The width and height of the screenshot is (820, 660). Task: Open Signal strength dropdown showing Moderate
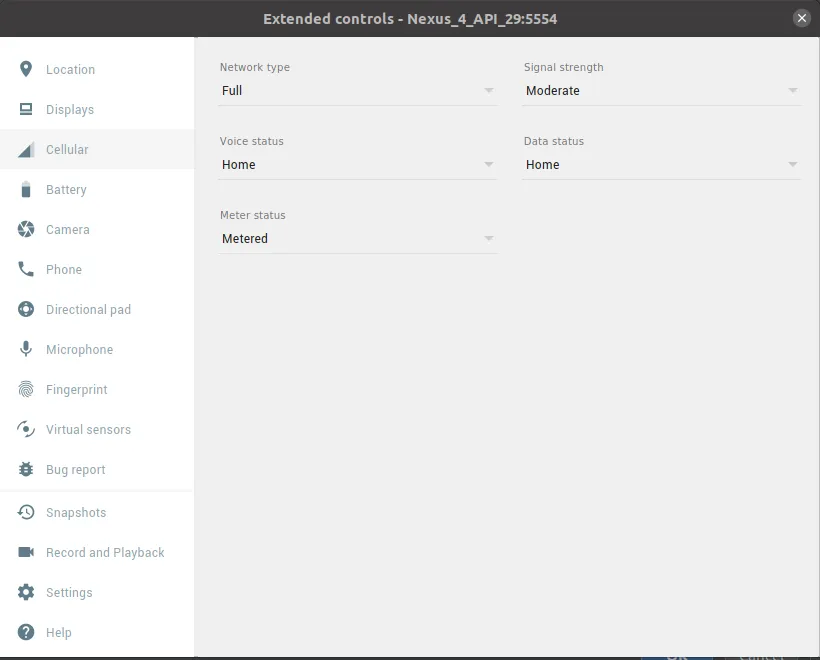[x=662, y=91]
